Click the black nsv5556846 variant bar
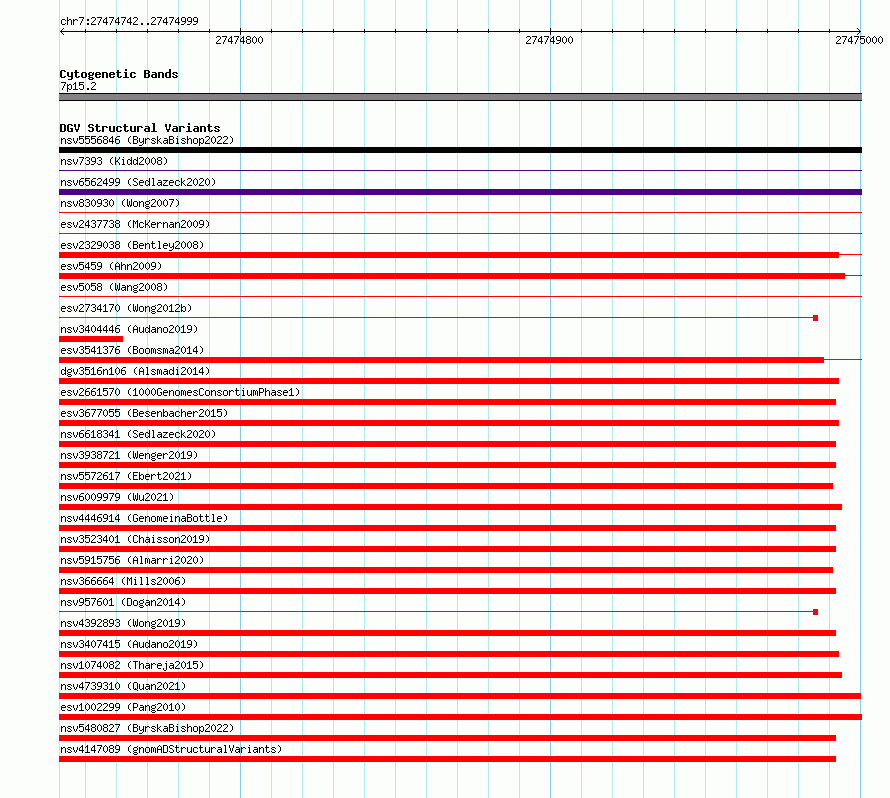Screen dimensions: 890x798 point(460,150)
